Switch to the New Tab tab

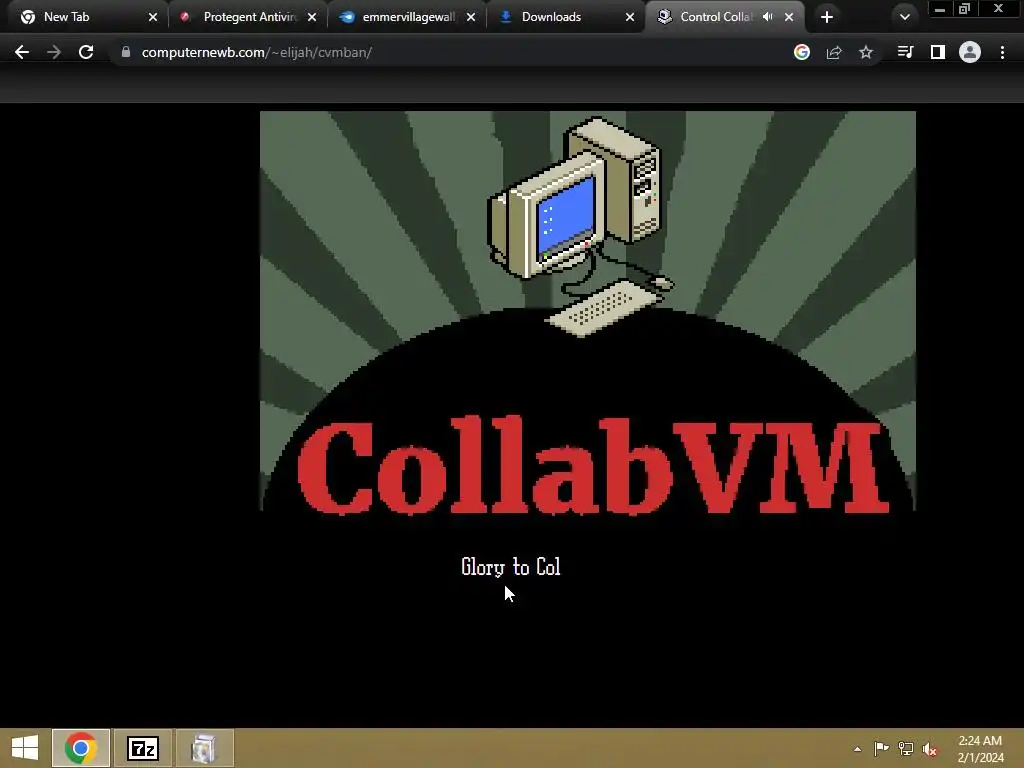[x=86, y=17]
